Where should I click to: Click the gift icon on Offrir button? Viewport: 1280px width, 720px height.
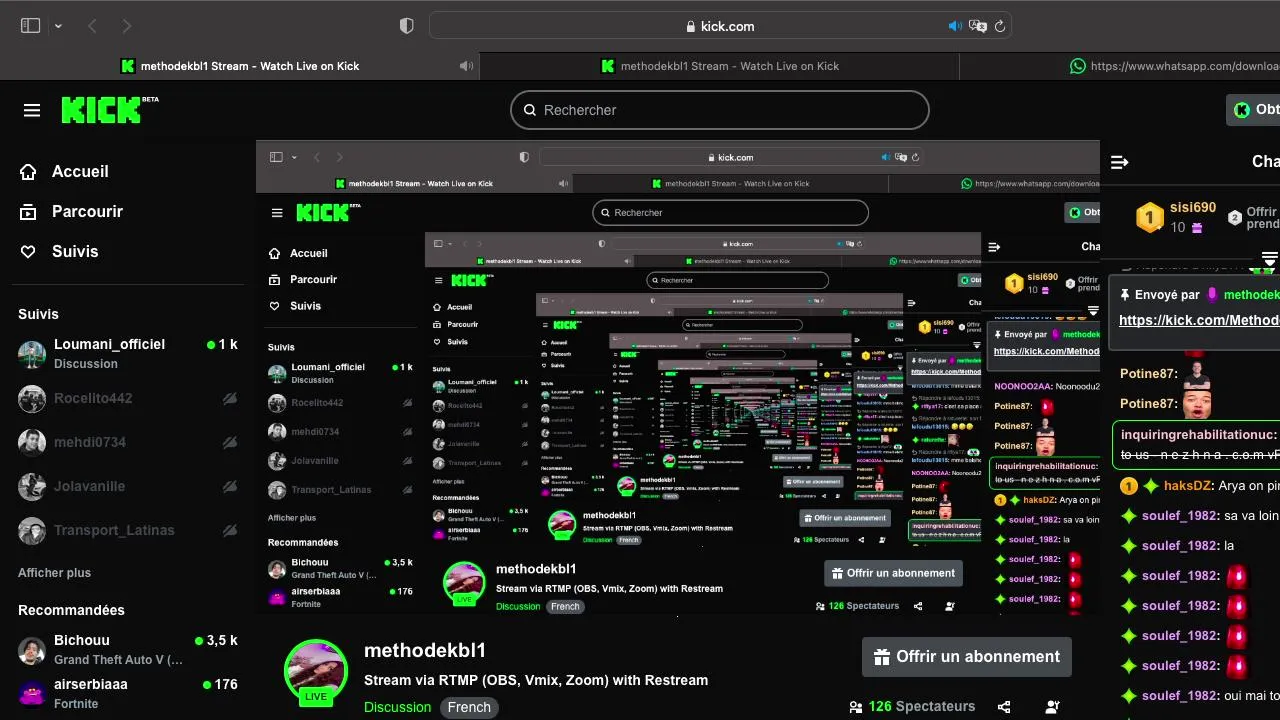pyautogui.click(x=882, y=657)
